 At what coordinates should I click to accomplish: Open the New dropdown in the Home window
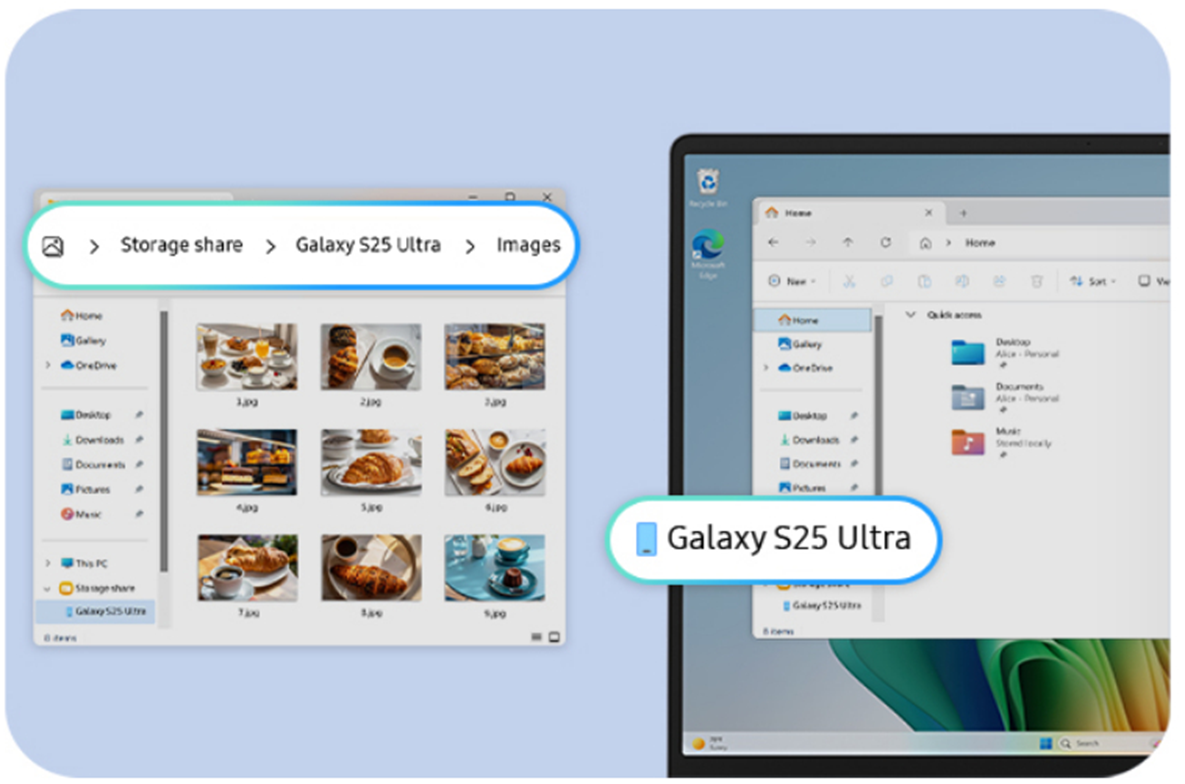pos(792,281)
